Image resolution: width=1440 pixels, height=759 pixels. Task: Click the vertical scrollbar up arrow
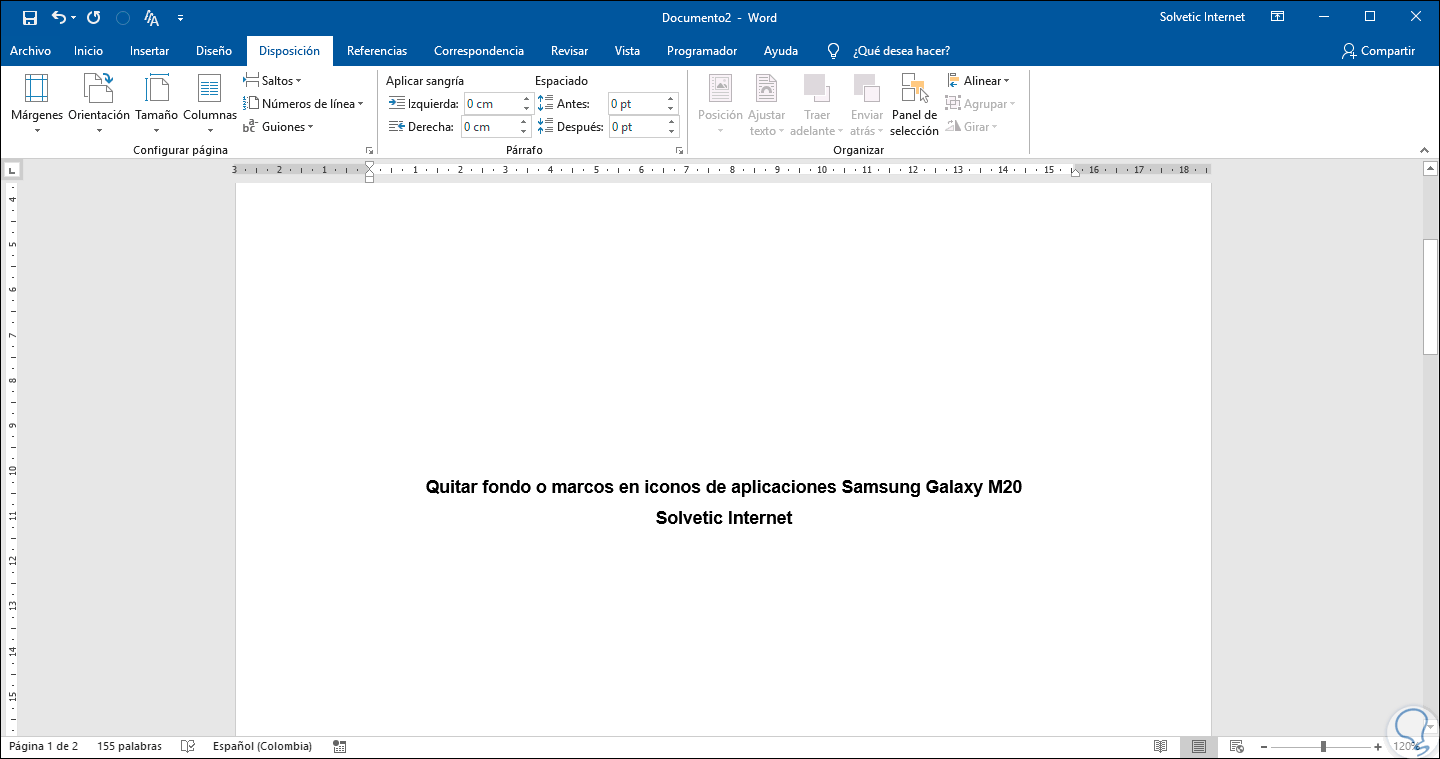point(1430,170)
